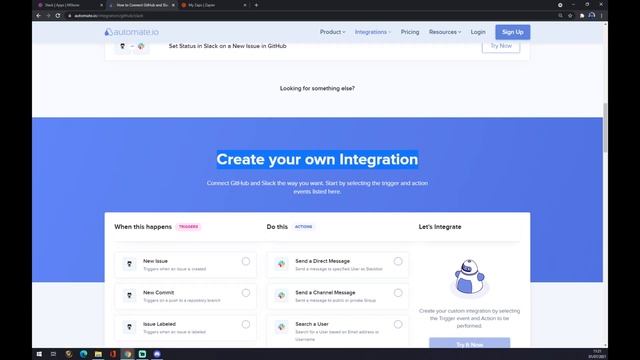The width and height of the screenshot is (640, 360).
Task: Click the taskbar clock
Action: click(x=597, y=354)
